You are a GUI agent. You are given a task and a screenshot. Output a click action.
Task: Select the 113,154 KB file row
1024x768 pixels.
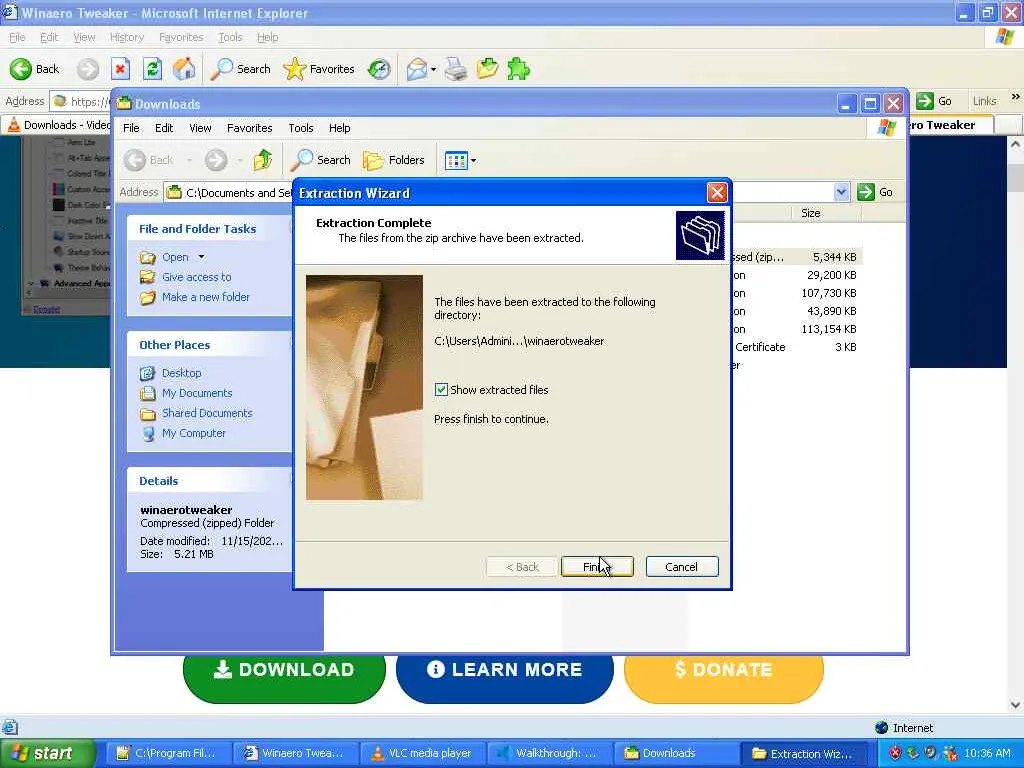coord(796,329)
